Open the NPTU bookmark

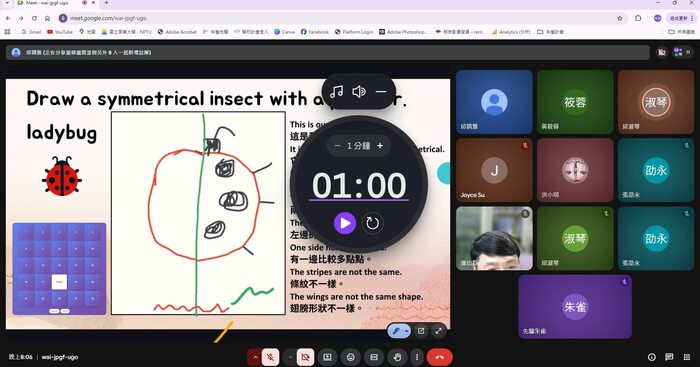click(x=127, y=32)
